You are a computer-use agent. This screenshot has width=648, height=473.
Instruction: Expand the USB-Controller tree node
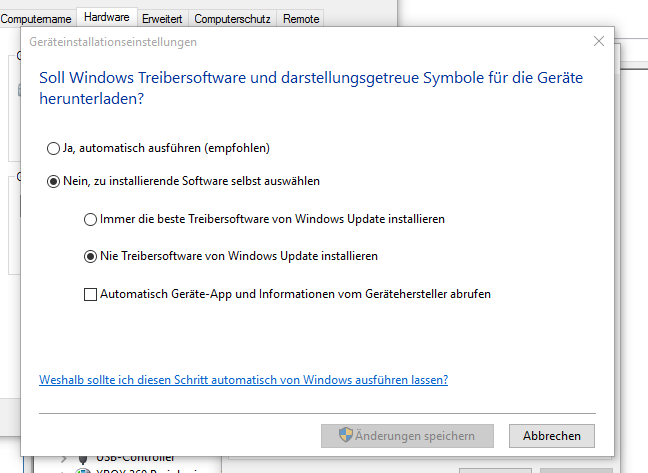pos(64,459)
